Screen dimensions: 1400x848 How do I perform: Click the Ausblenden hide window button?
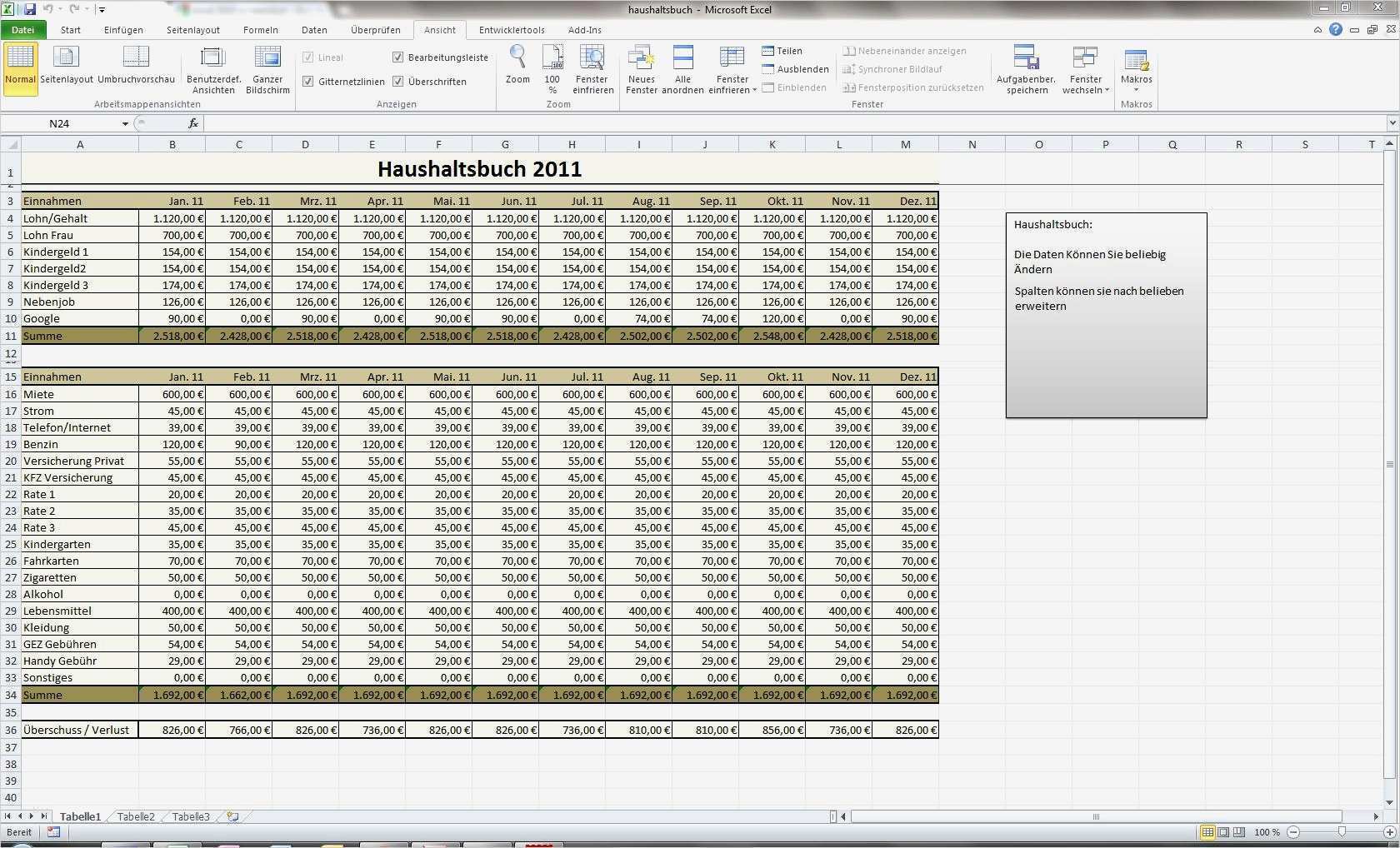[x=796, y=69]
